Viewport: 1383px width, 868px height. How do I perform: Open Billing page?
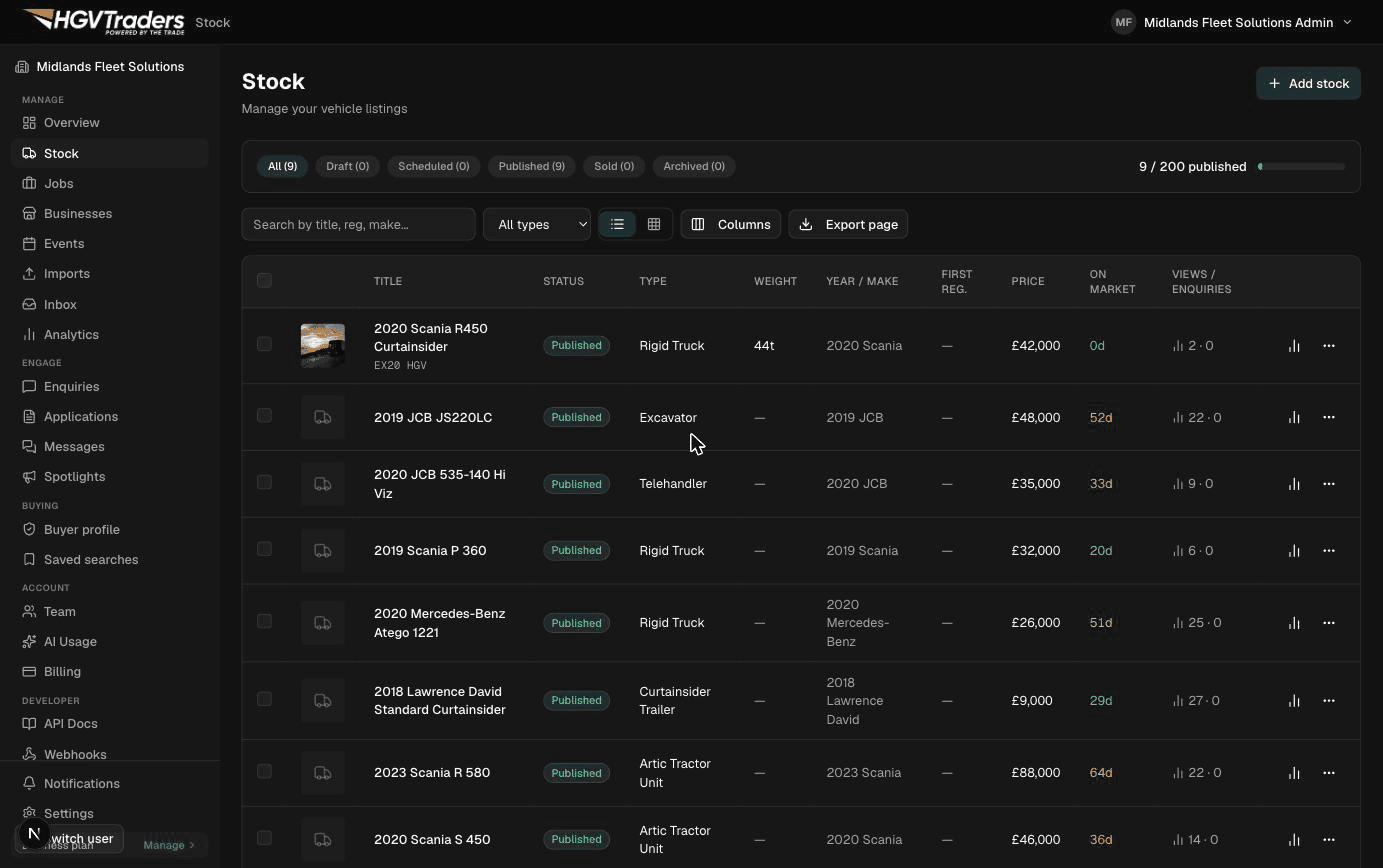110,671
